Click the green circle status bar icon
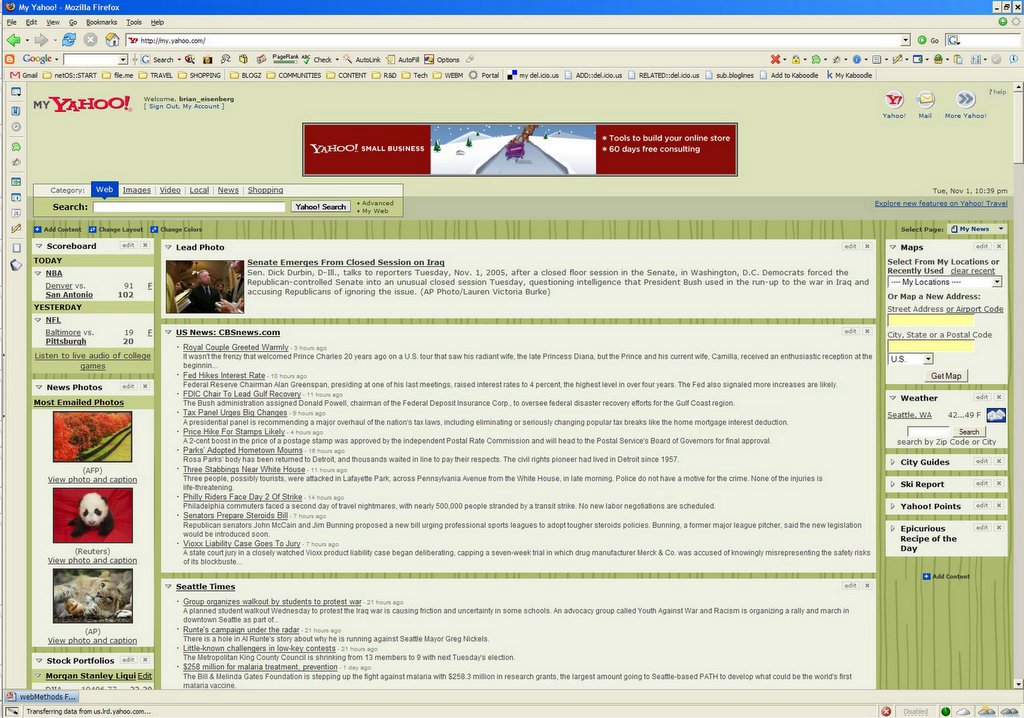Image resolution: width=1024 pixels, height=718 pixels. pos(946,711)
